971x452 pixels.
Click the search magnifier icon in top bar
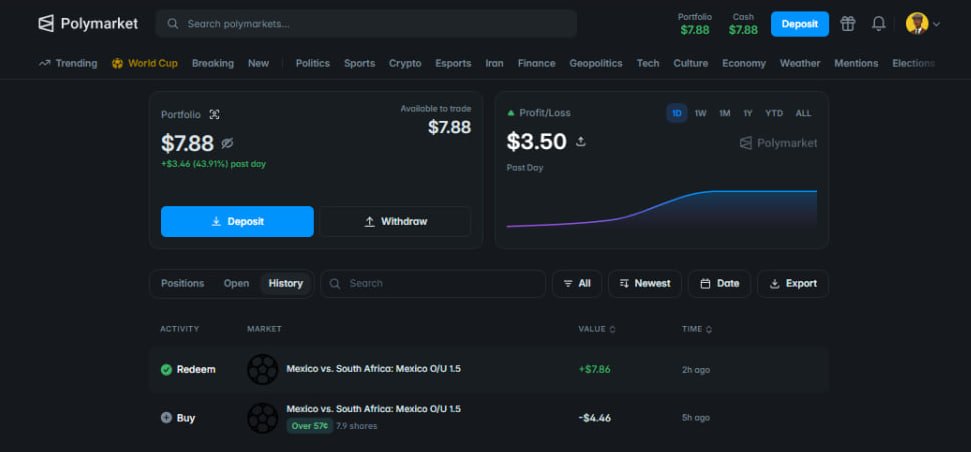point(173,24)
